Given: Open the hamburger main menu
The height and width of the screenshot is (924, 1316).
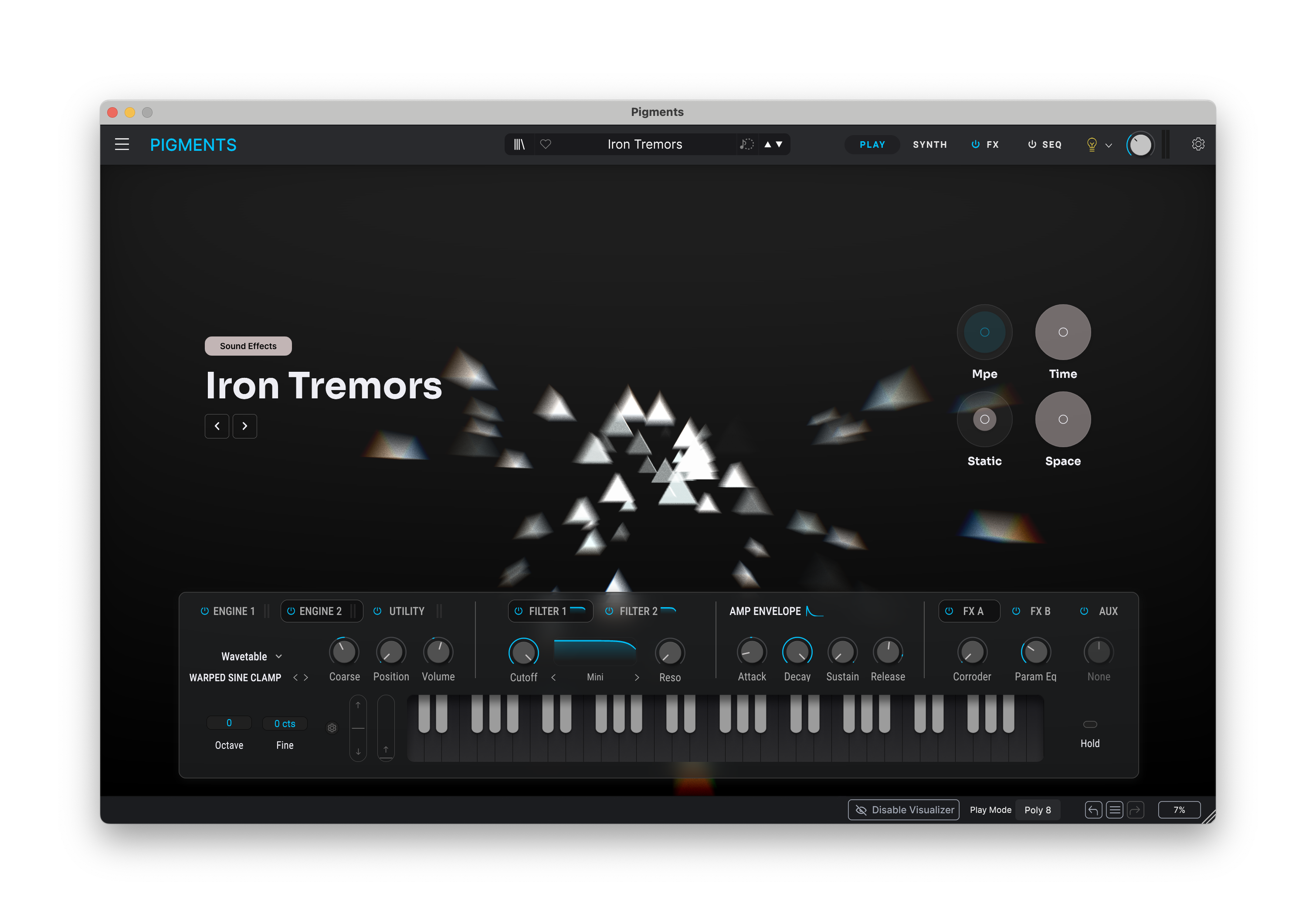Looking at the screenshot, I should pos(122,144).
